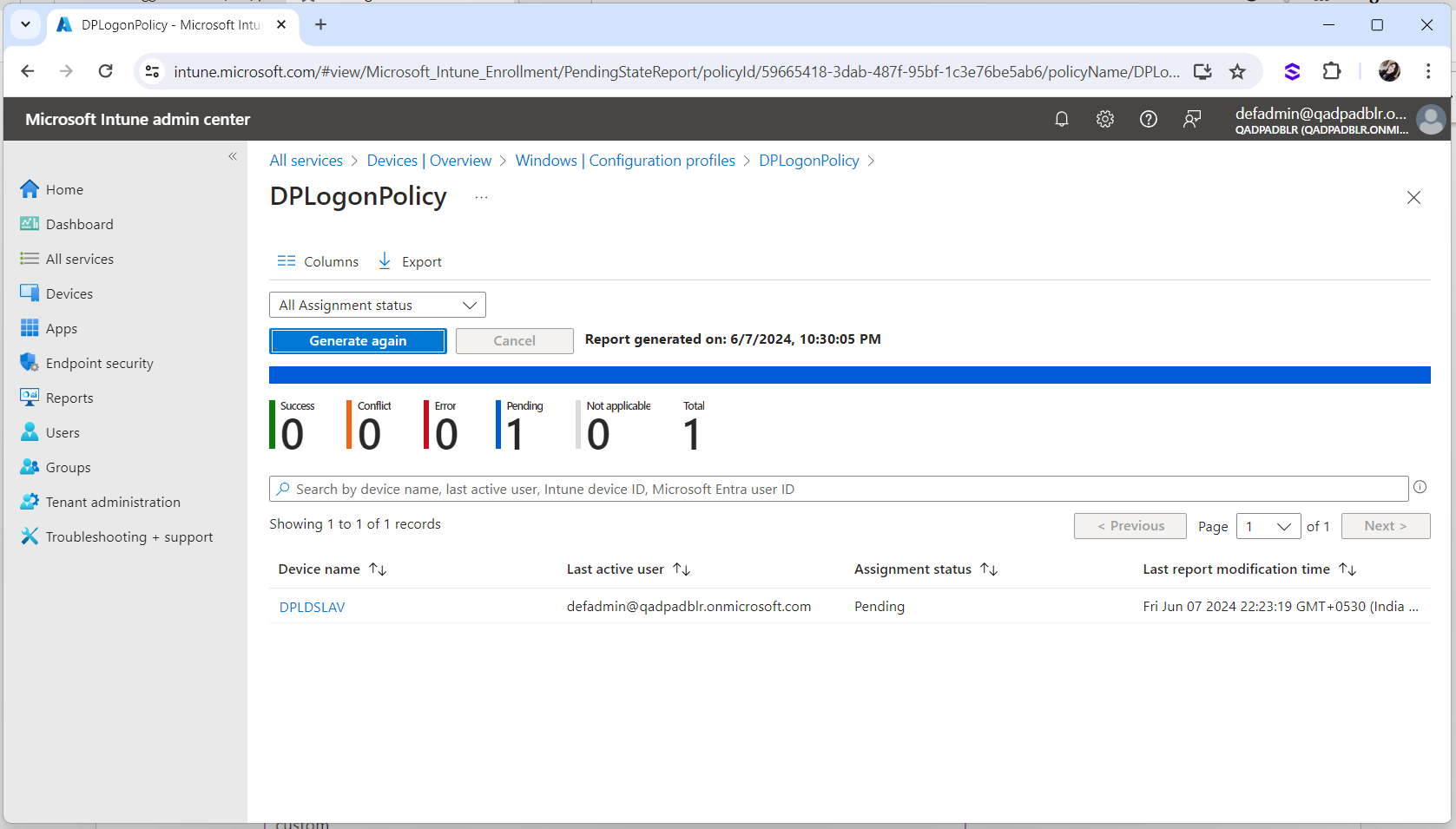Install app icon in address bar

pyautogui.click(x=1202, y=71)
